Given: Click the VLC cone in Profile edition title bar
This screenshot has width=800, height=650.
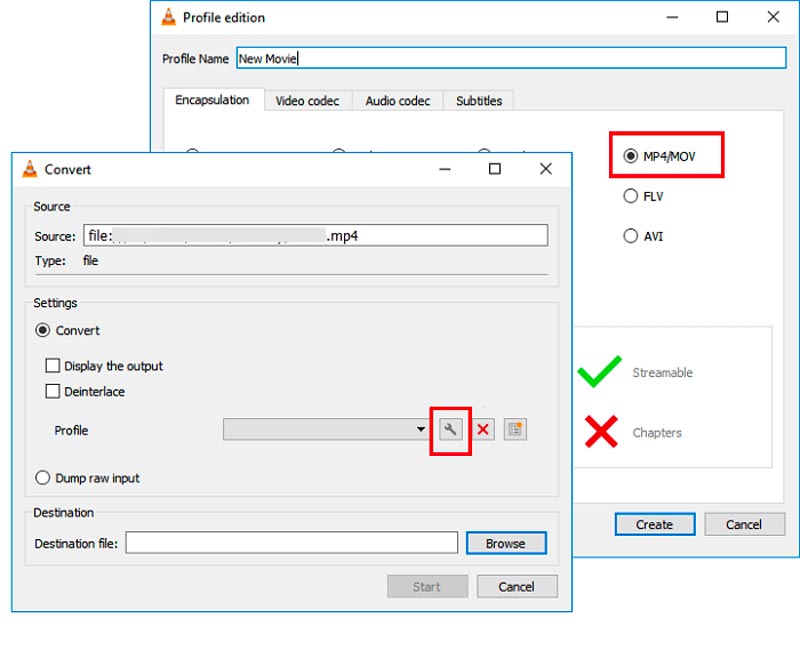Looking at the screenshot, I should click(168, 17).
